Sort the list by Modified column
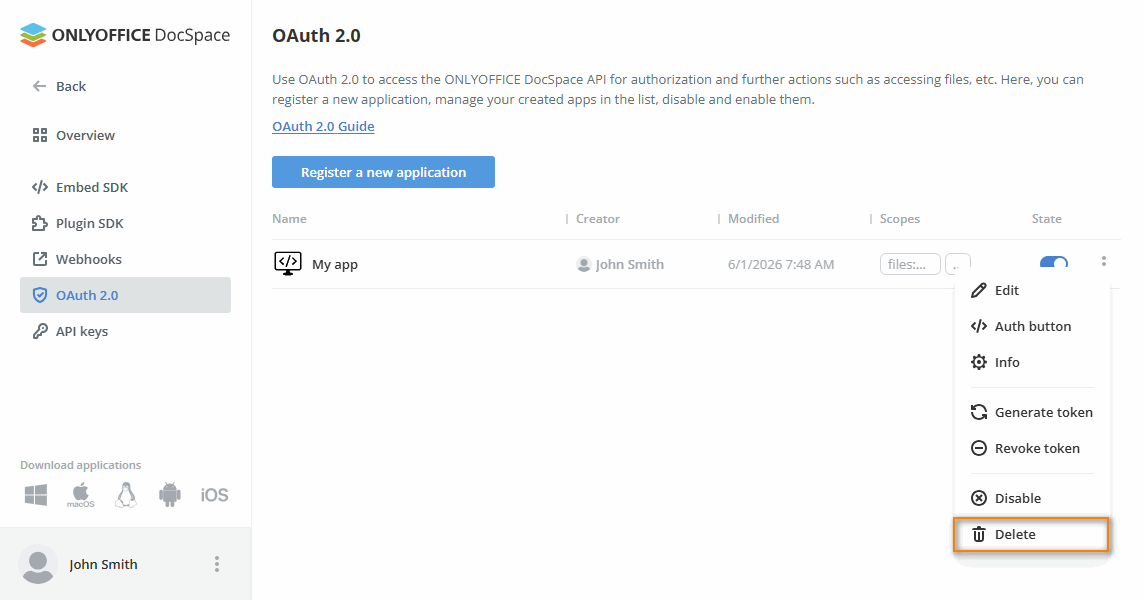 click(x=754, y=219)
